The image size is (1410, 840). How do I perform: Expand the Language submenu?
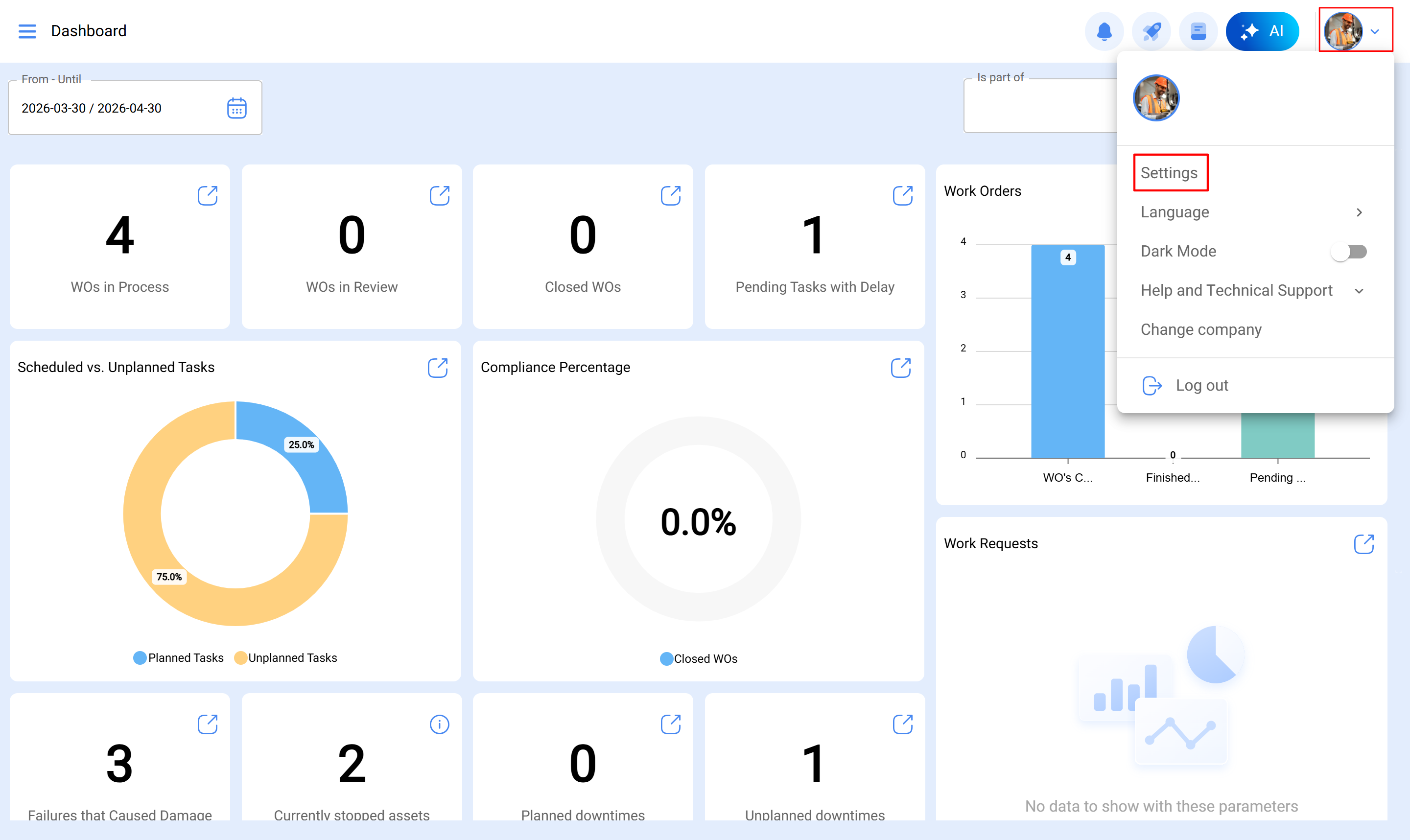[x=1253, y=212]
